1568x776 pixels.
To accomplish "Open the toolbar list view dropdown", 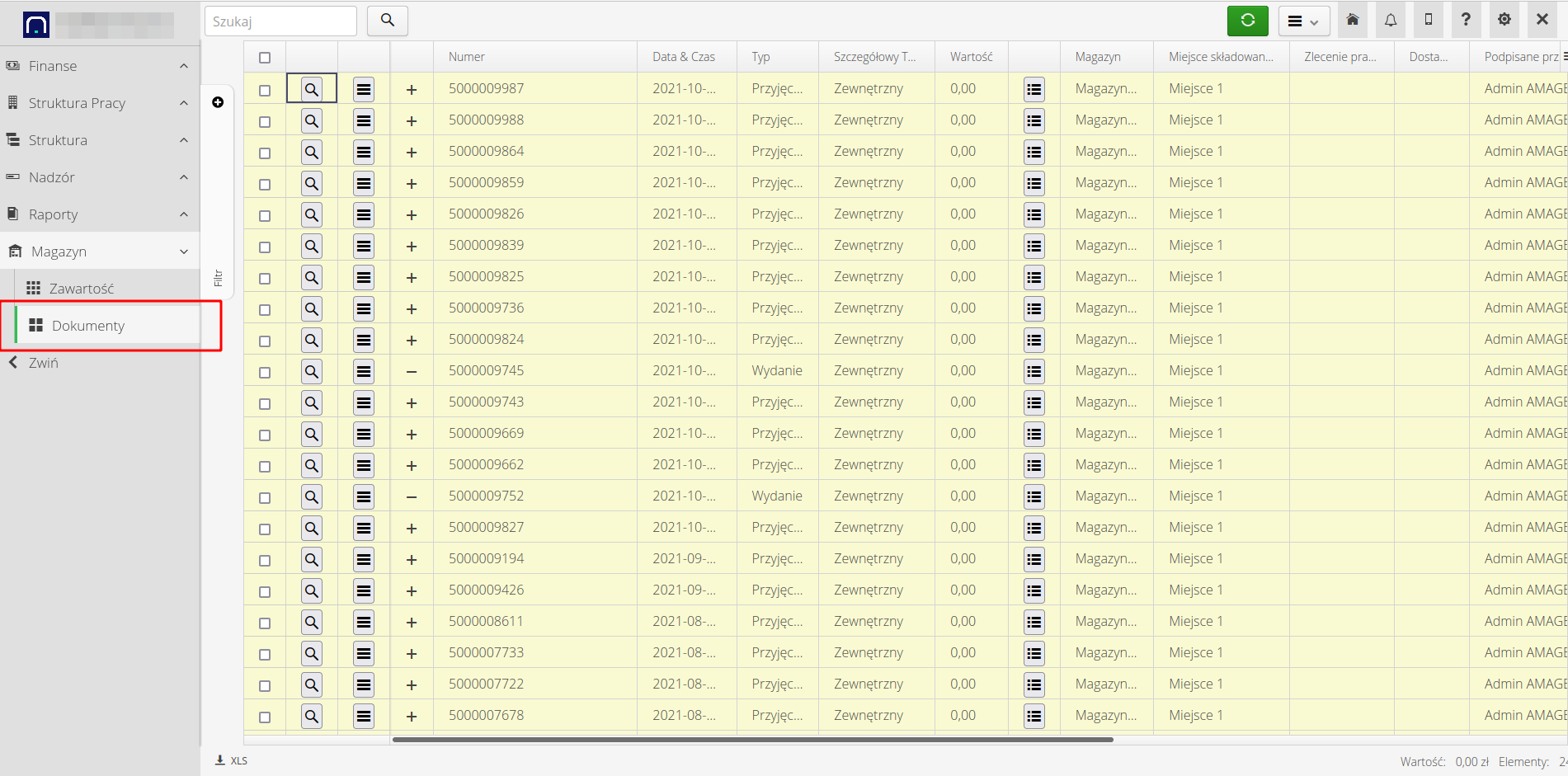I will 1303,21.
